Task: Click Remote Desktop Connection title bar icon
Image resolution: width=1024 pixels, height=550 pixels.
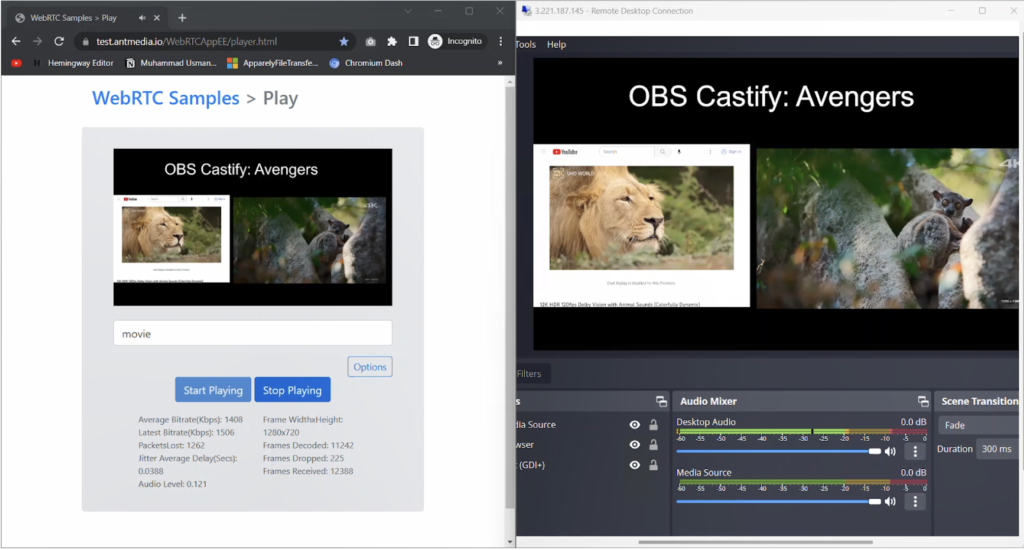Action: click(x=526, y=10)
